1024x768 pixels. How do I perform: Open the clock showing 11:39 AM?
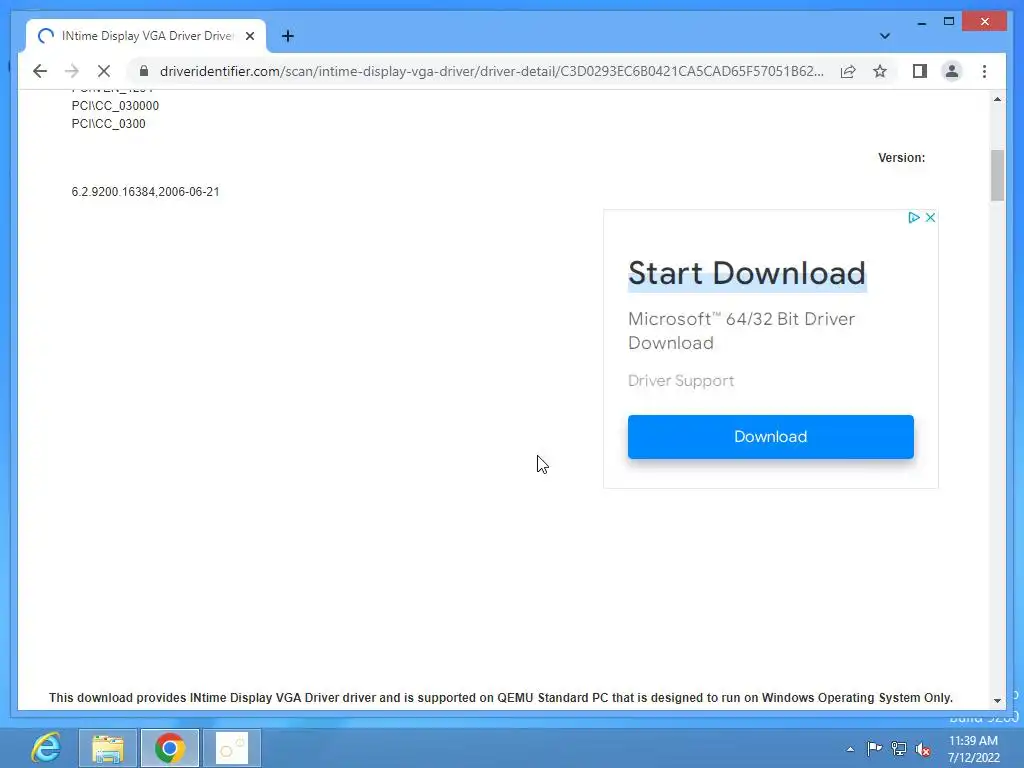[973, 749]
